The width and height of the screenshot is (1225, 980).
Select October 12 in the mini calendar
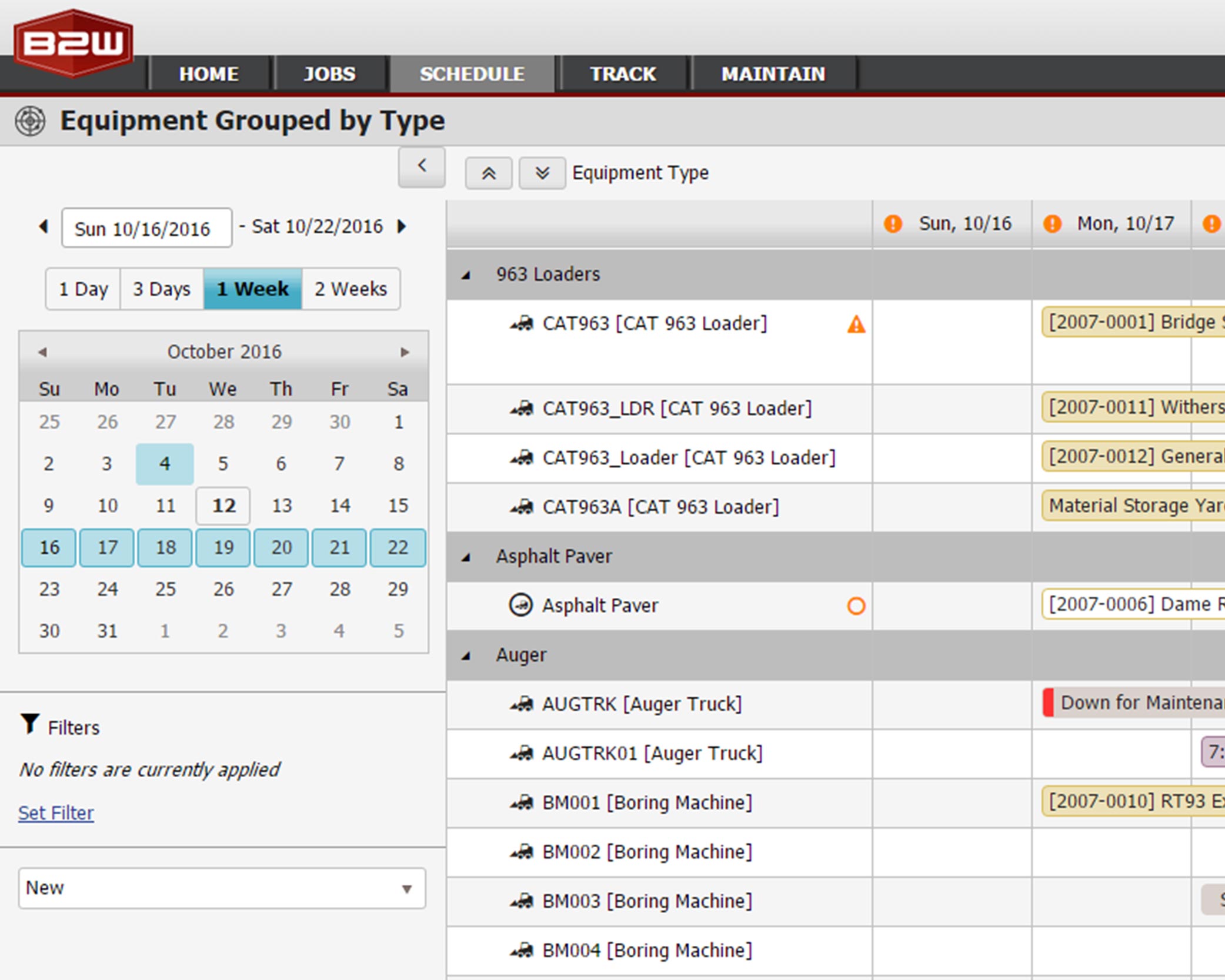tap(223, 506)
